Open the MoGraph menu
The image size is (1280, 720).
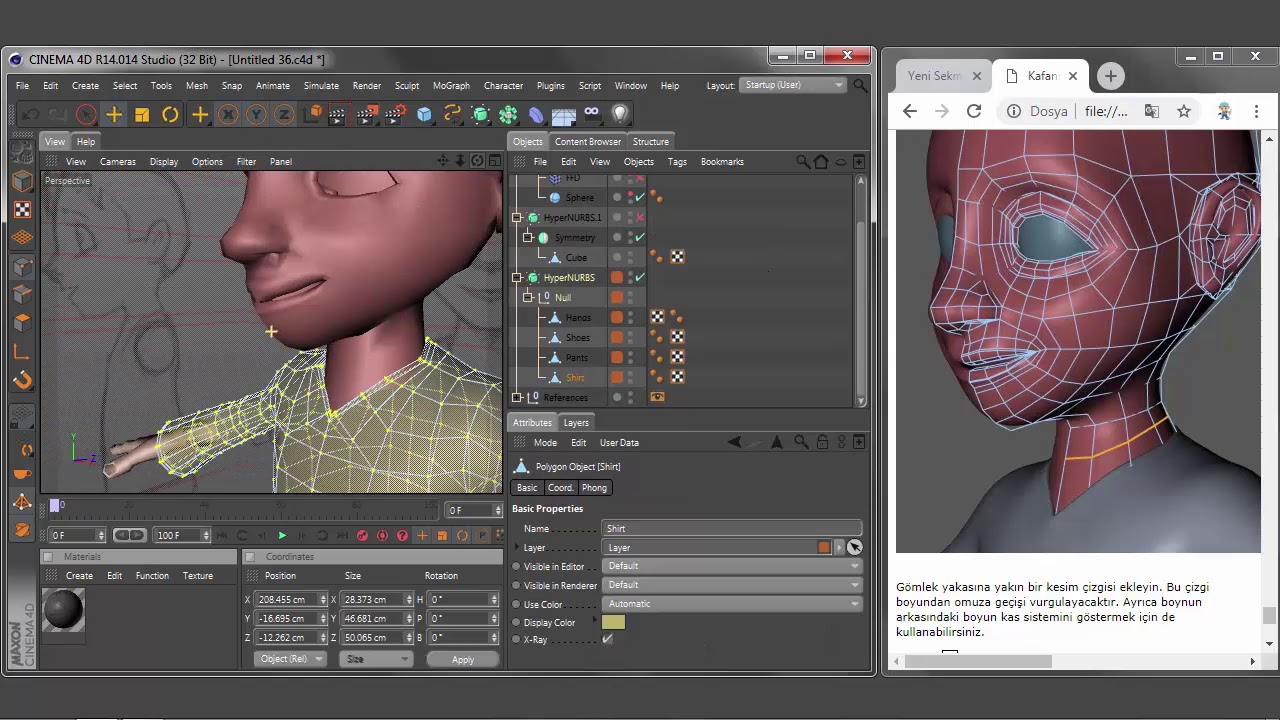coord(451,86)
